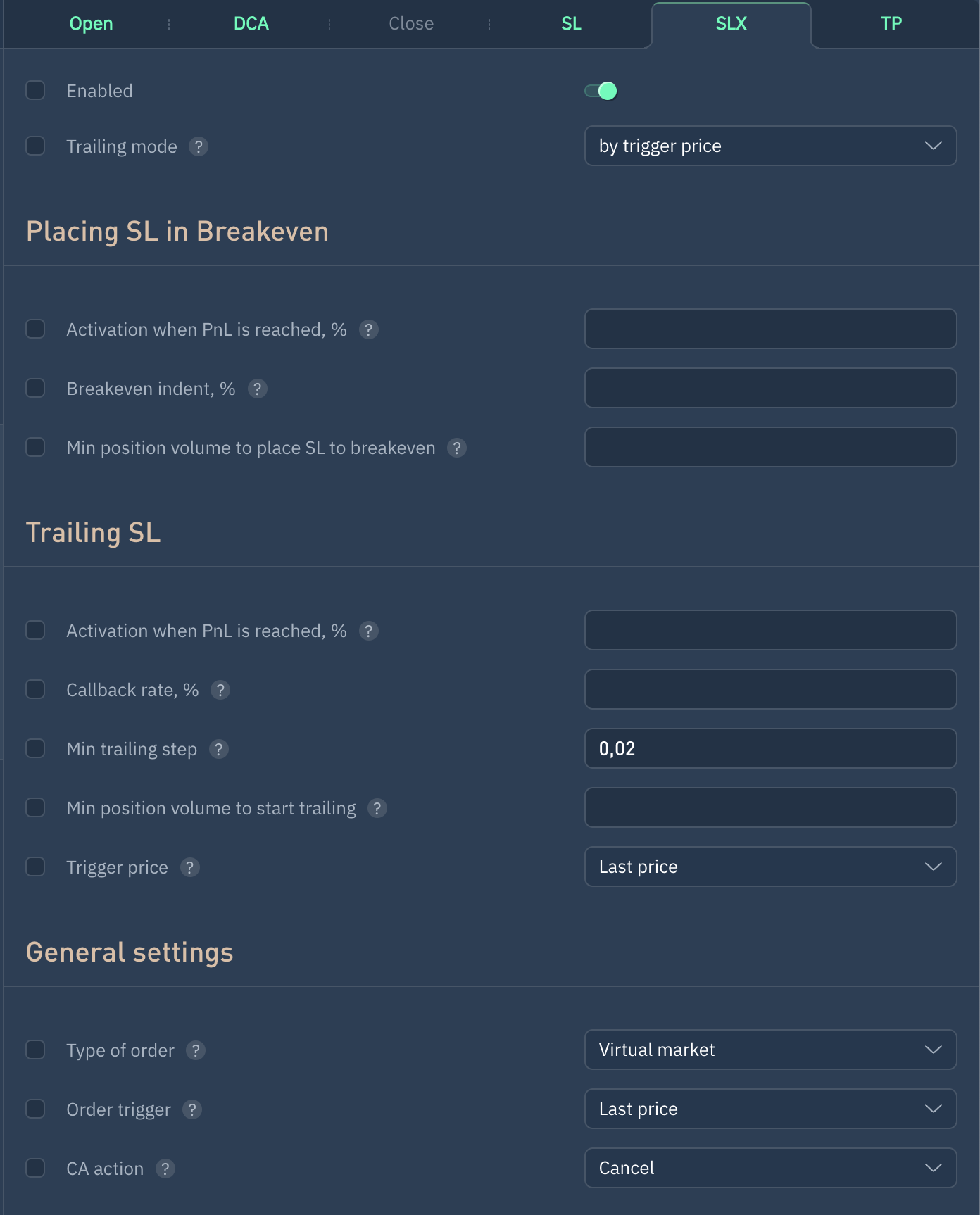
Task: Switch to the DCA tab
Action: [x=251, y=24]
